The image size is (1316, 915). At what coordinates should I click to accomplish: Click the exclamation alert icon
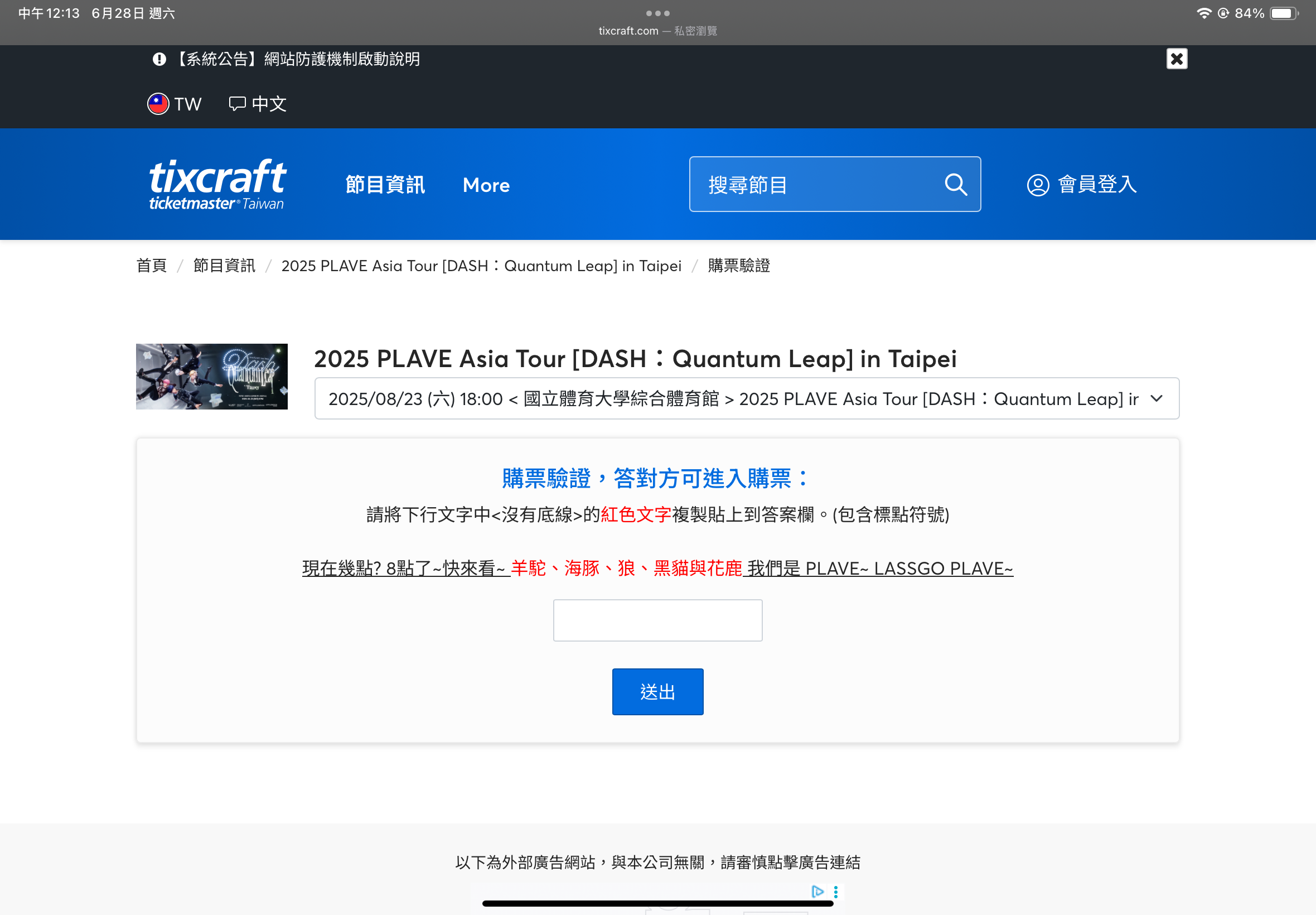coord(159,59)
